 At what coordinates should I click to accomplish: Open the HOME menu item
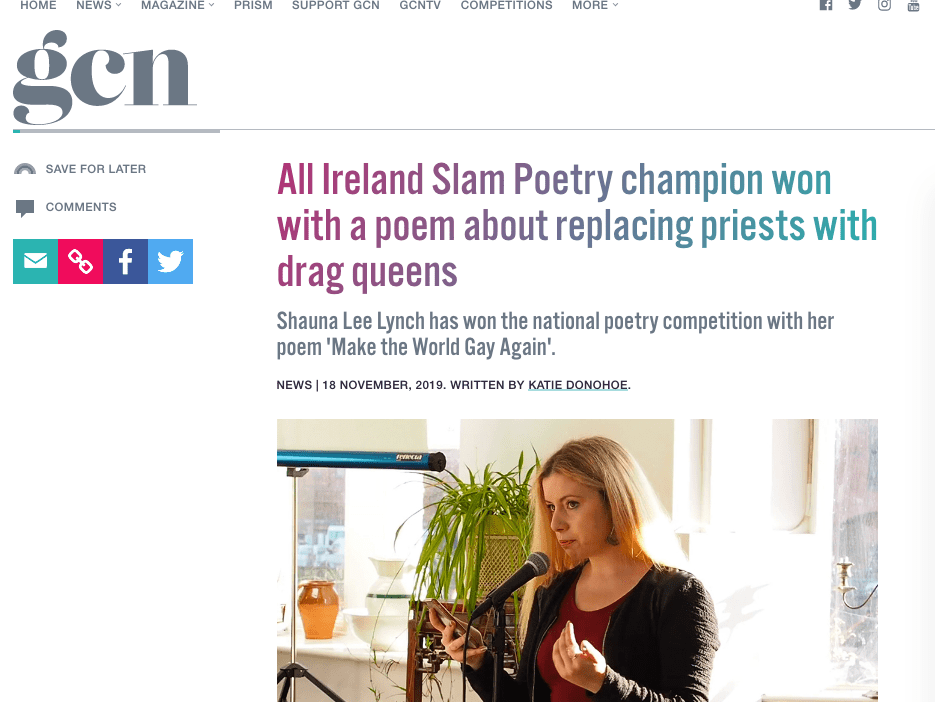(x=38, y=6)
